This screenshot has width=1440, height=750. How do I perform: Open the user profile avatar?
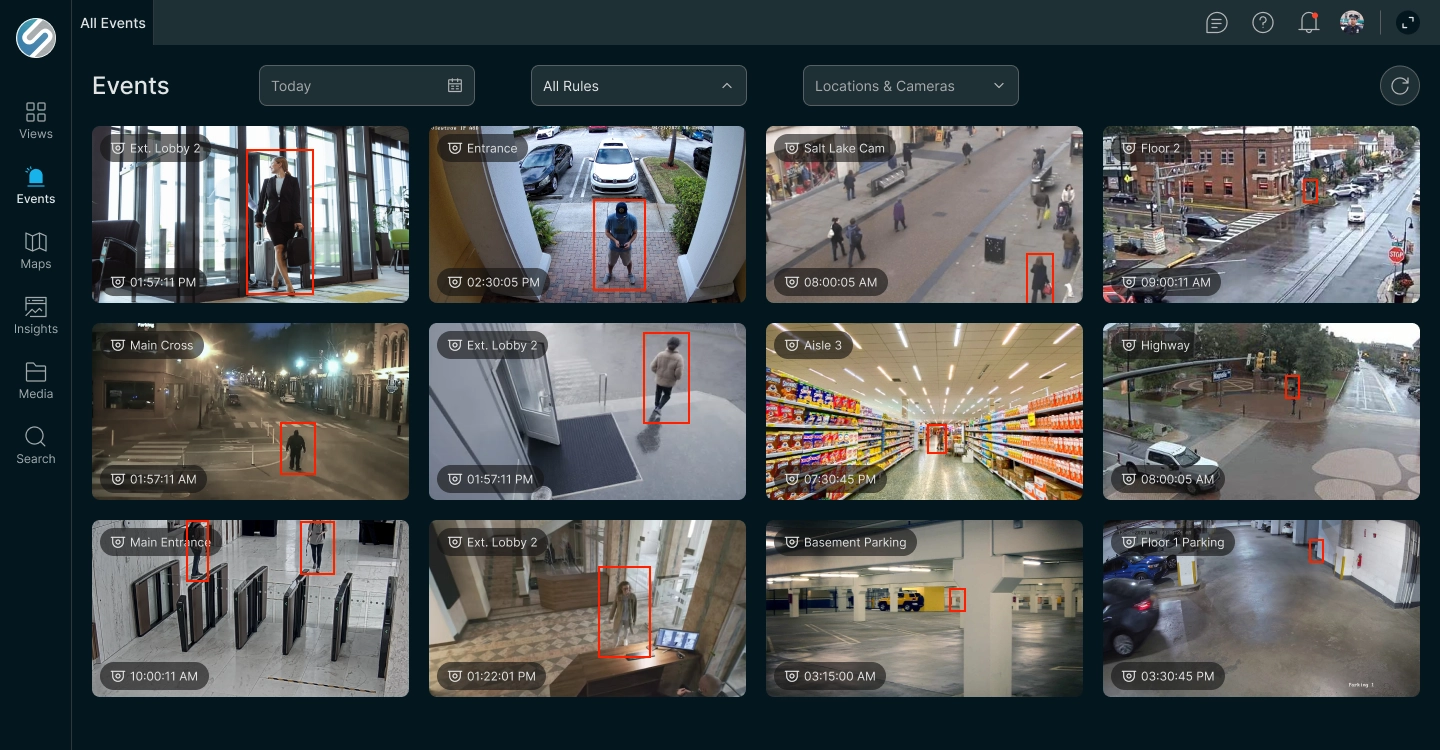coord(1352,22)
